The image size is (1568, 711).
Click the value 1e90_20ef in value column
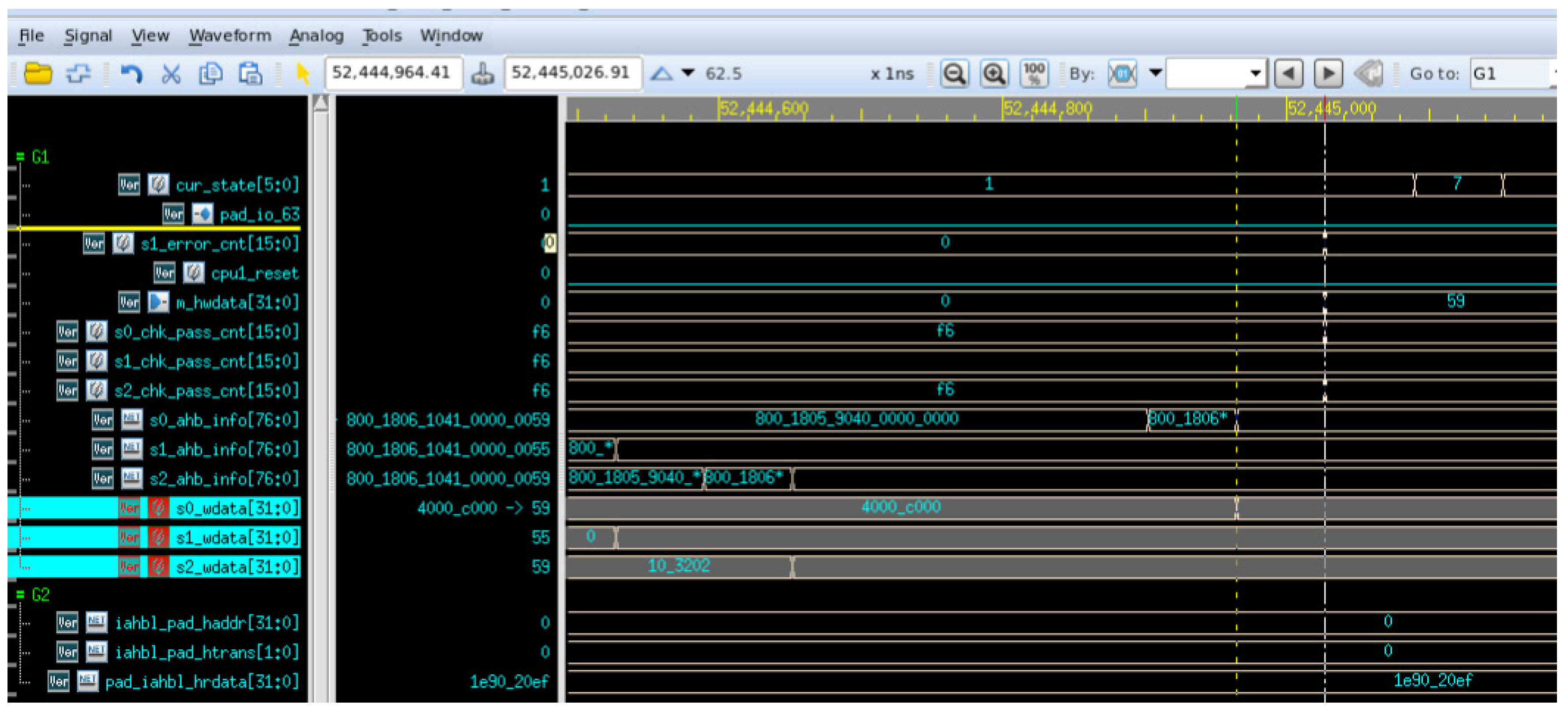click(509, 682)
